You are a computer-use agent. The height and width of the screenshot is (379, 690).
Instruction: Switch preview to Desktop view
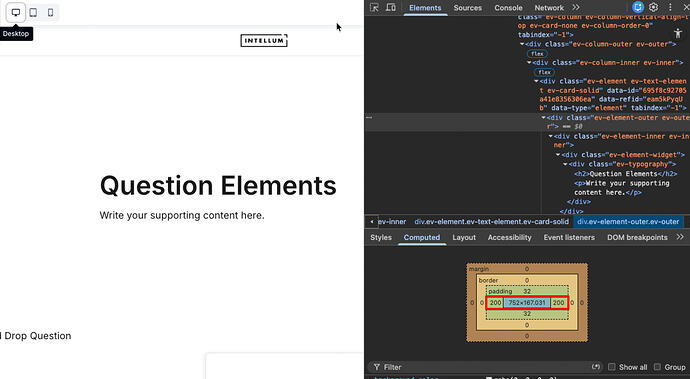click(16, 12)
